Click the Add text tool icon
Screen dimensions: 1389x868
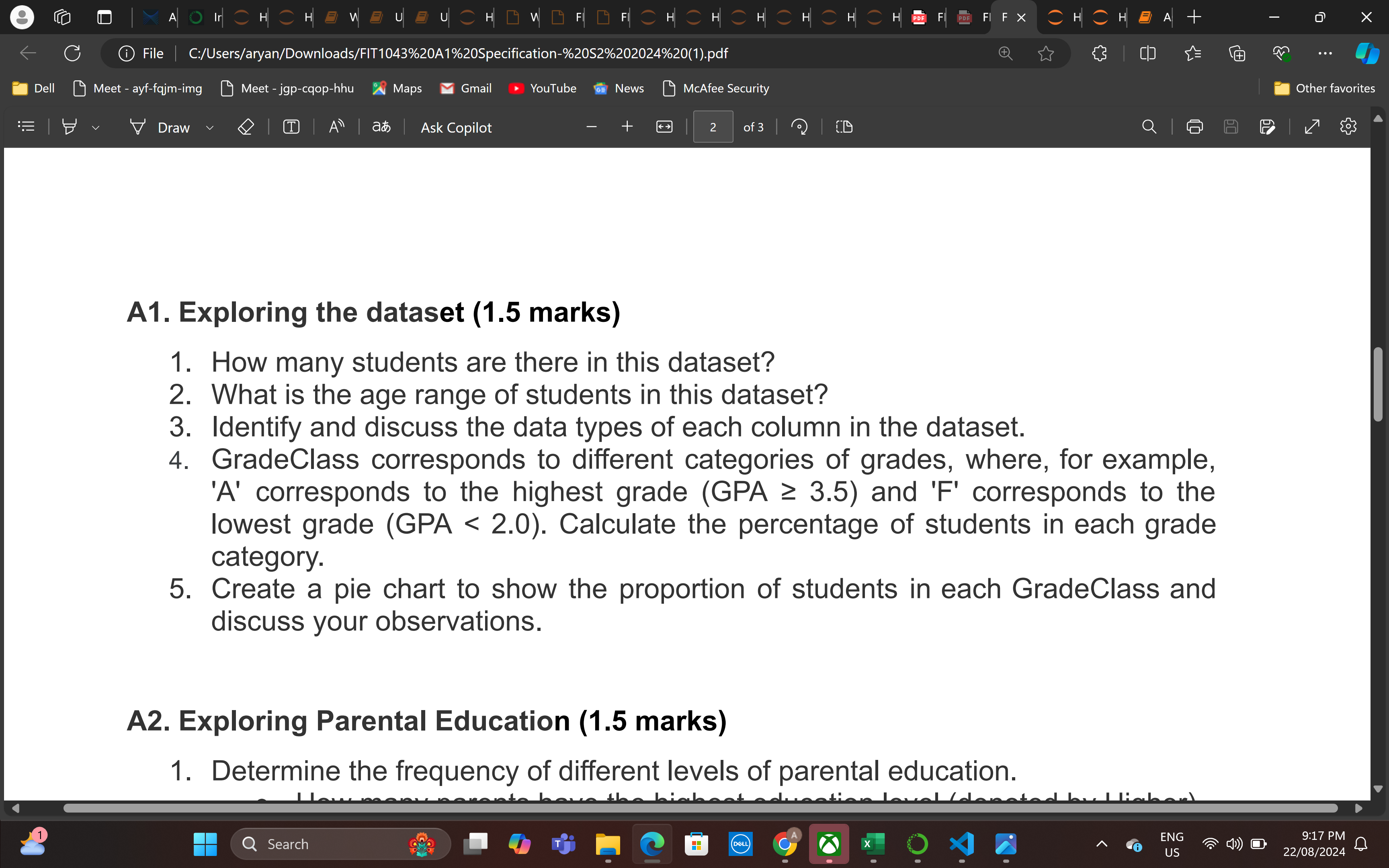click(291, 127)
